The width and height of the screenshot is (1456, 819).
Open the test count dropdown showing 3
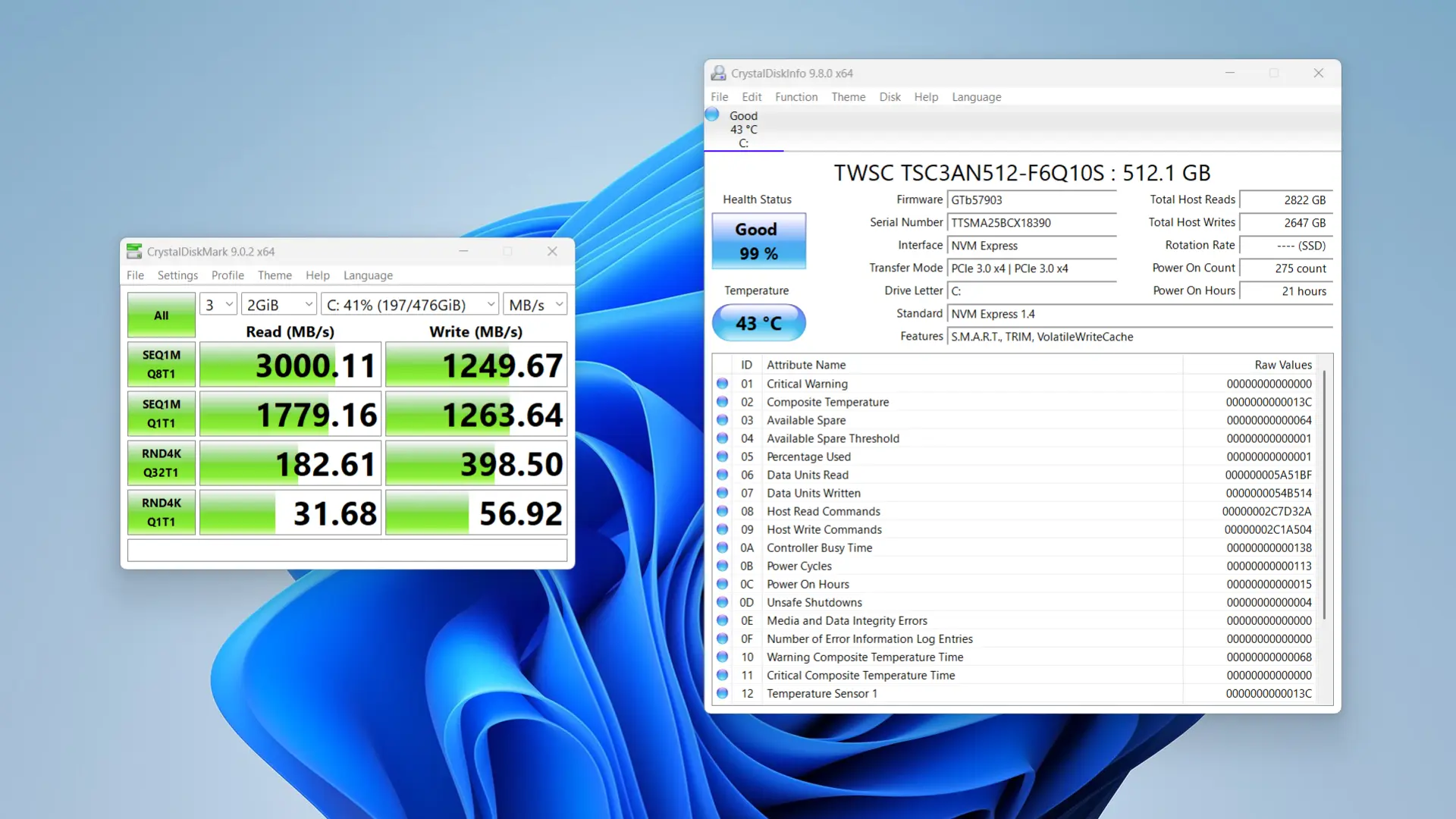[218, 304]
